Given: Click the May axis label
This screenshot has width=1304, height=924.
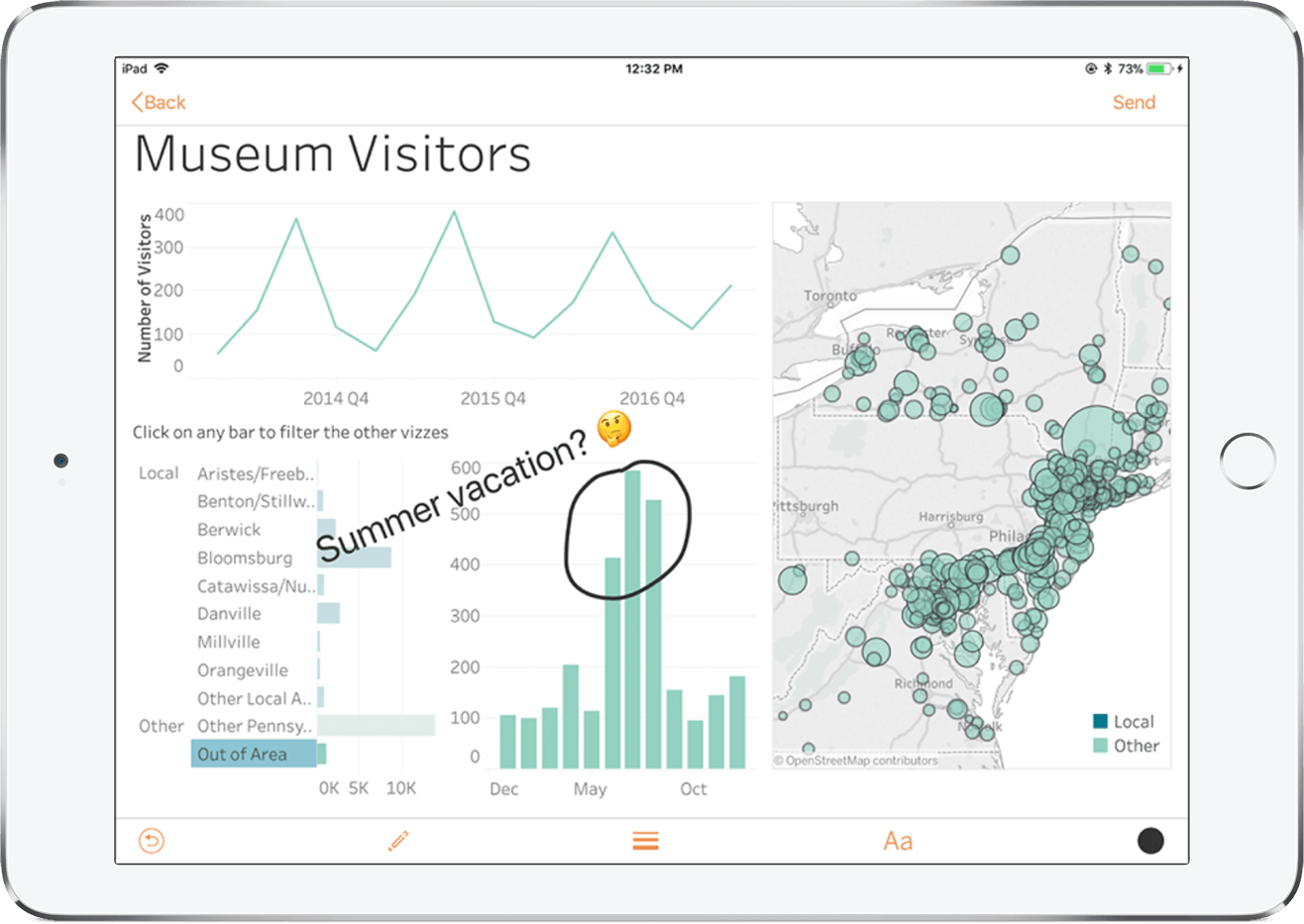Looking at the screenshot, I should pyautogui.click(x=590, y=788).
